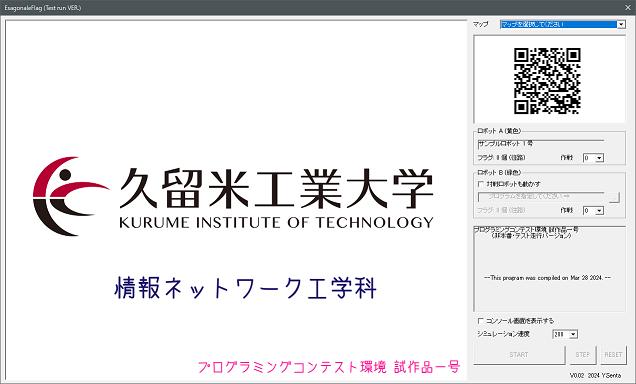Click the QR code image
636x384 pixels.
tap(547, 81)
